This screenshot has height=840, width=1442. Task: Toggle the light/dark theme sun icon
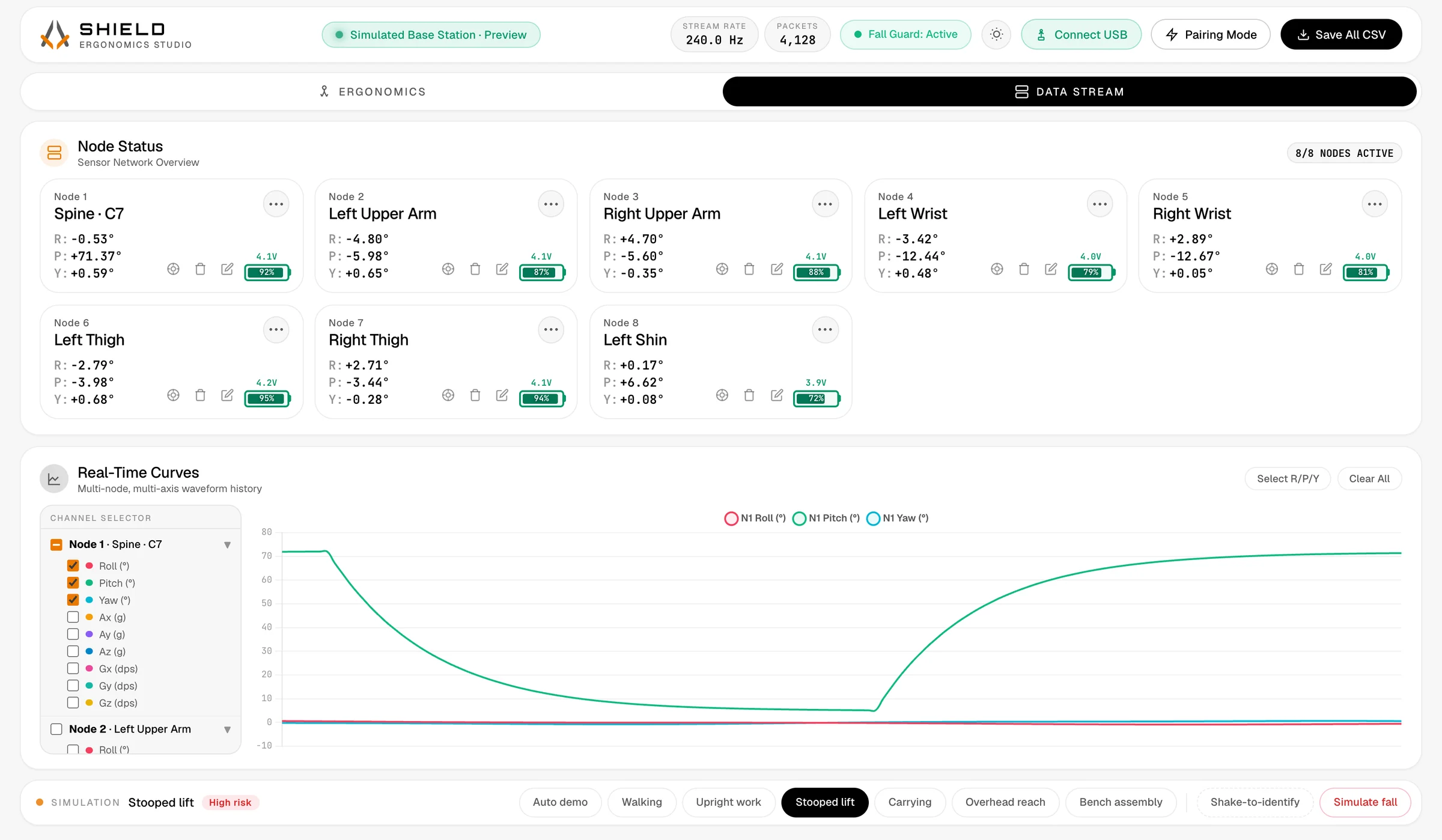996,34
